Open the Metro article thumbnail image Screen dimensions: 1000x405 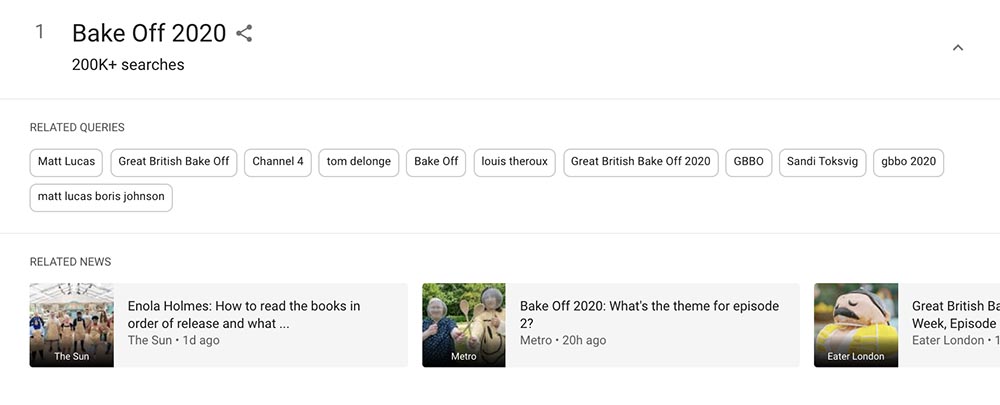click(464, 325)
